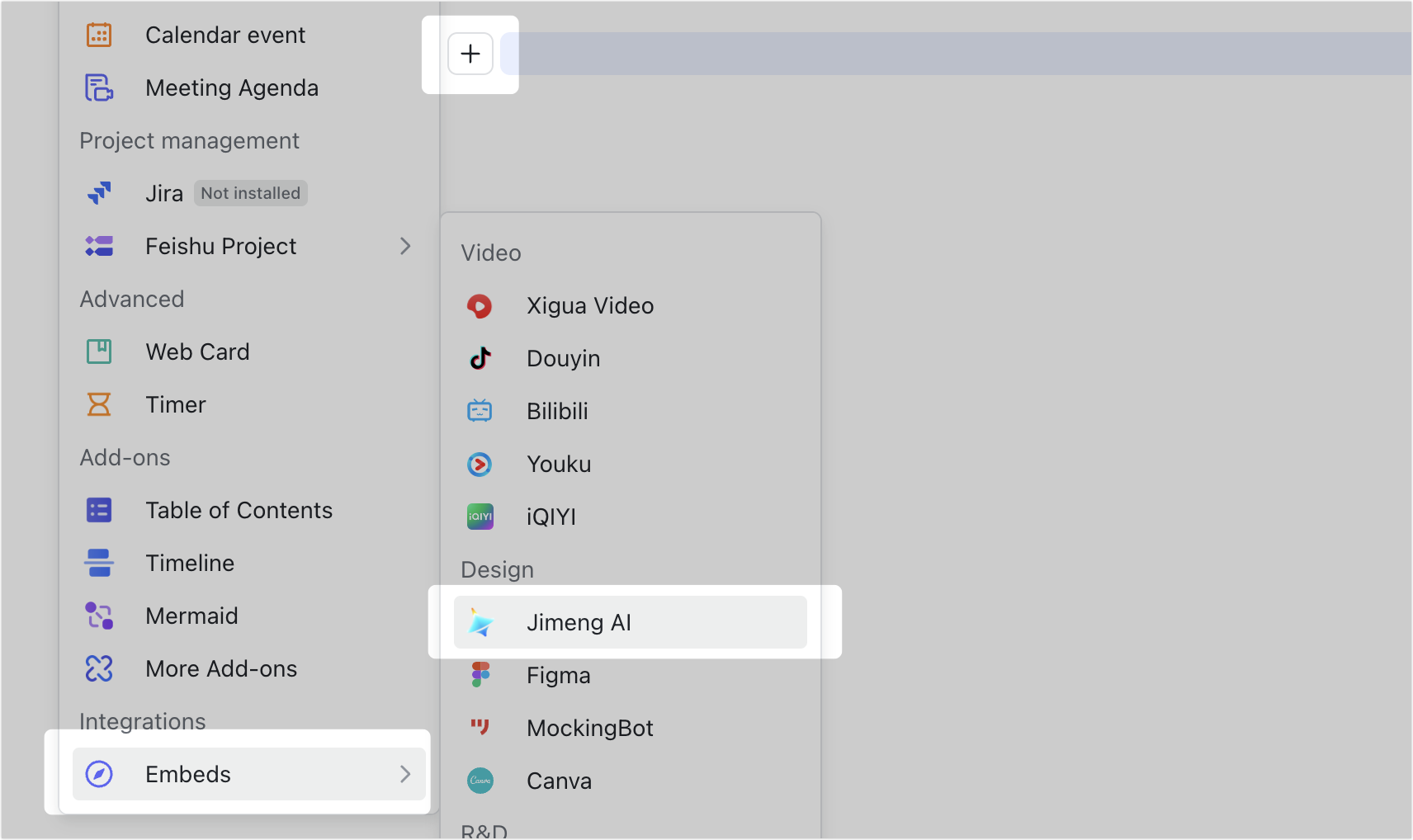
Task: Click the Feishu Project icon
Action: [99, 246]
